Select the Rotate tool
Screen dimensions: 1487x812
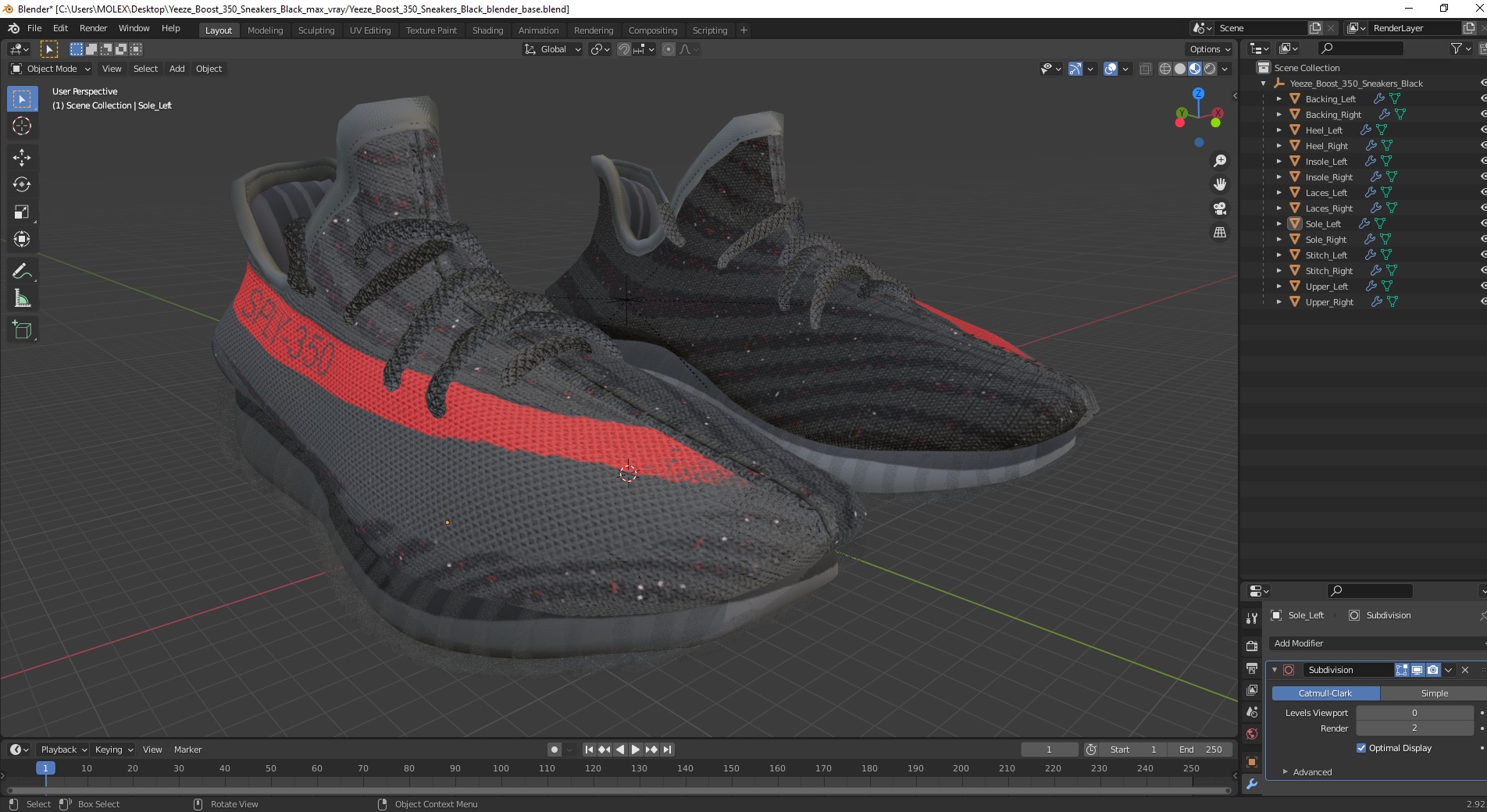[22, 185]
